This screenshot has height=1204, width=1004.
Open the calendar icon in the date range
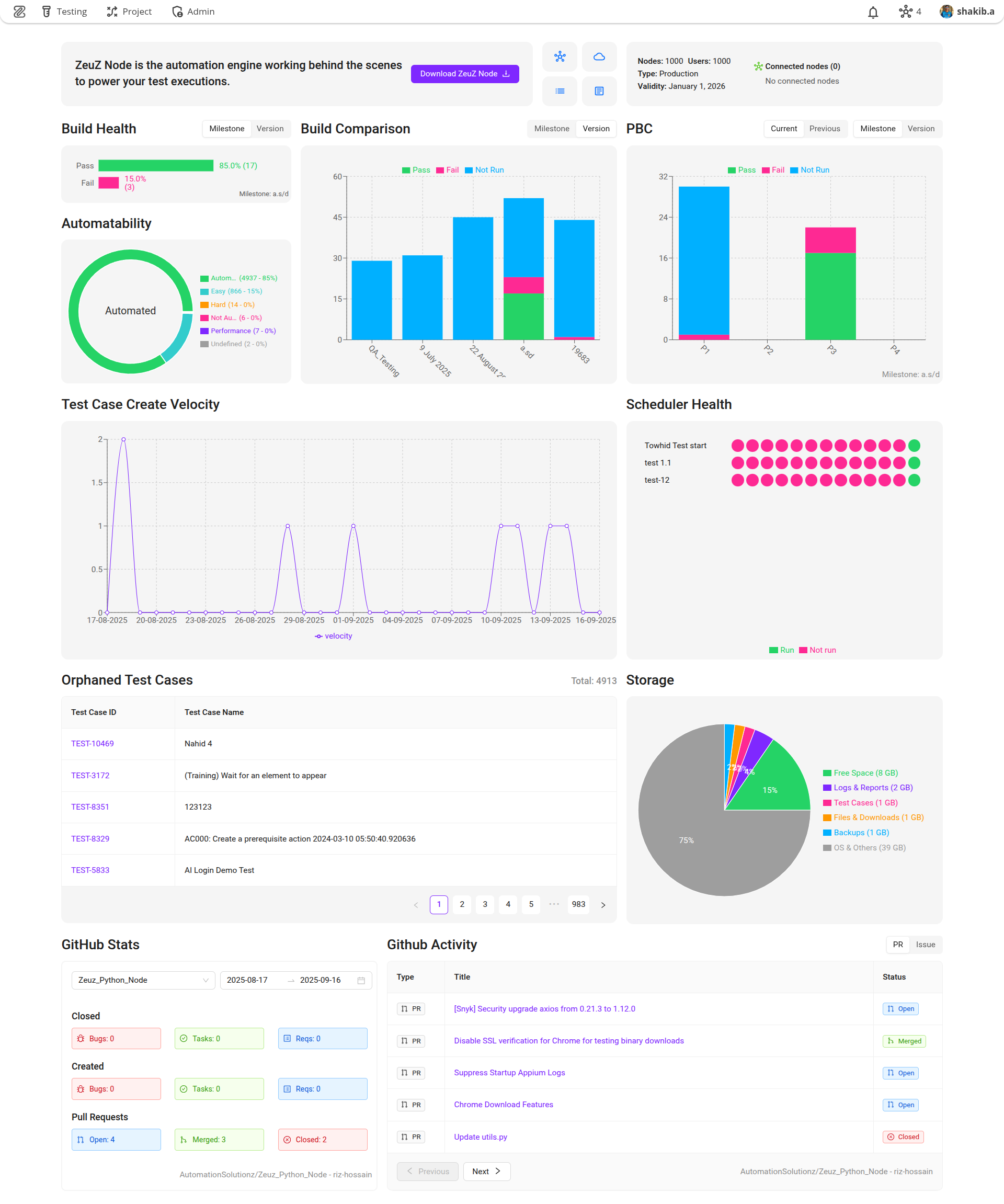click(x=361, y=980)
